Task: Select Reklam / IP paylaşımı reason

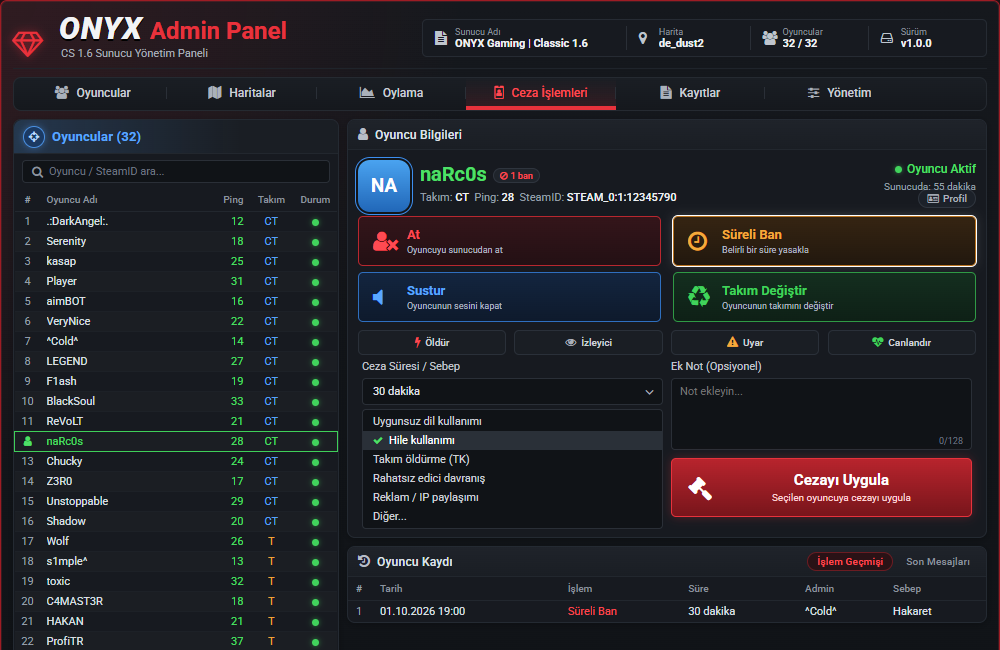Action: [512, 498]
